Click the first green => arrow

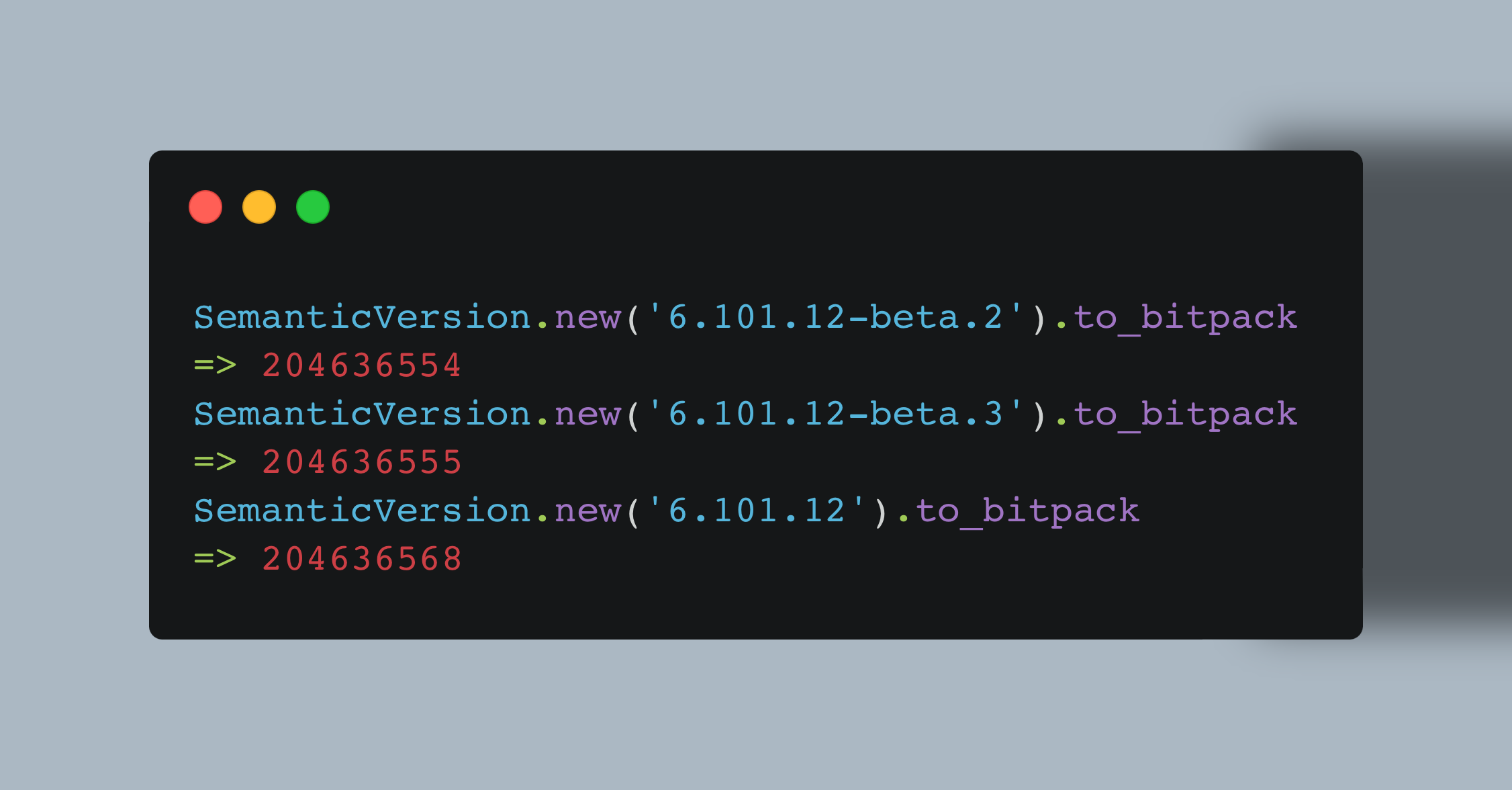point(216,365)
